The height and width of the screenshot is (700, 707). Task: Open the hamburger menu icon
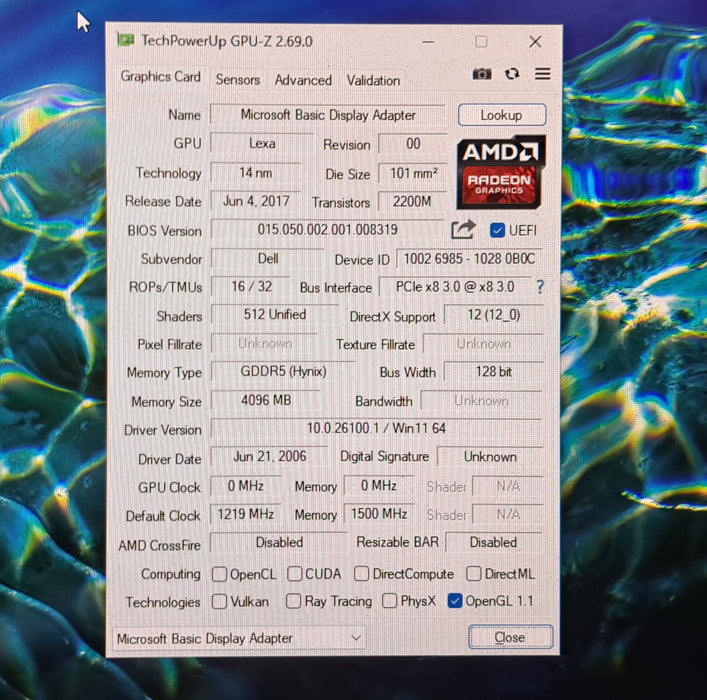[x=542, y=74]
